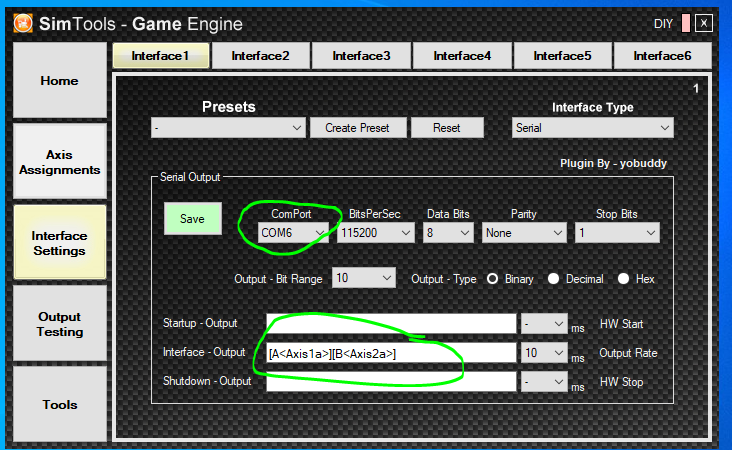
Task: Open the Tools section
Action: click(60, 404)
